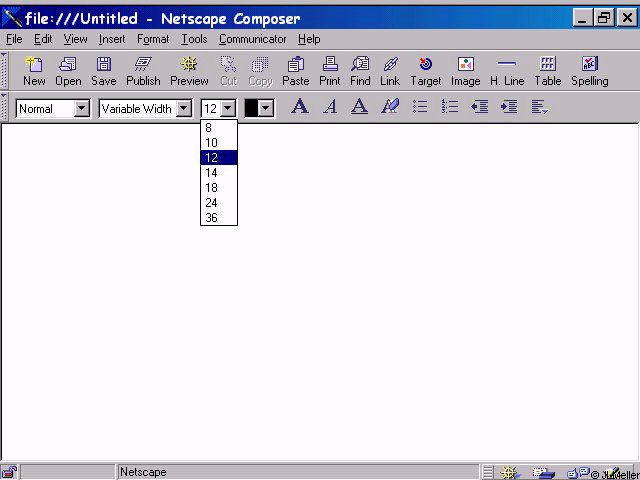The width and height of the screenshot is (640, 480).
Task: Insert an Image from toolbar
Action: (465, 71)
